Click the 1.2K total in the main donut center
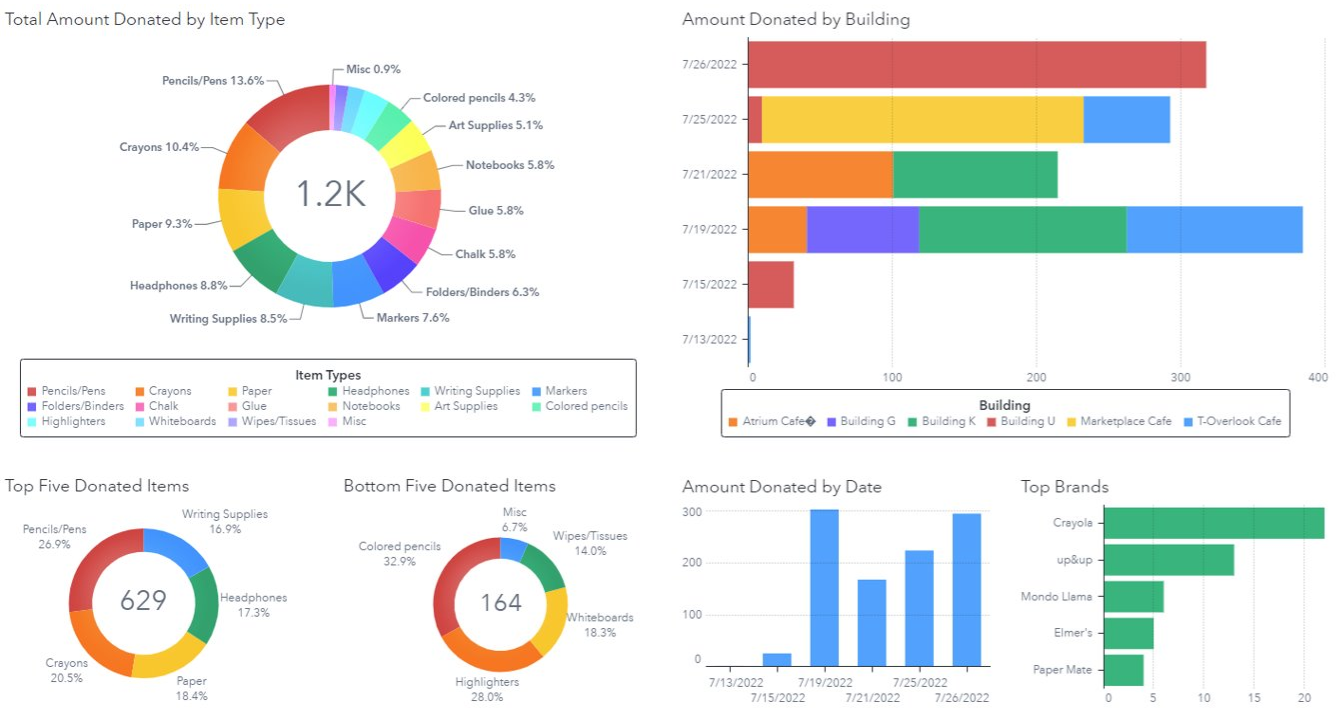This screenshot has width=1343, height=714. (x=331, y=194)
